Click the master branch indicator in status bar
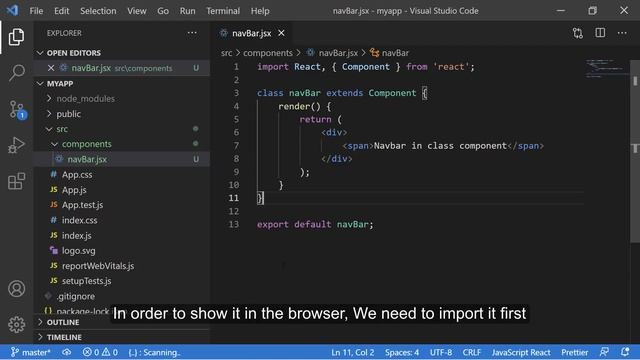640x360 pixels. pyautogui.click(x=31, y=352)
